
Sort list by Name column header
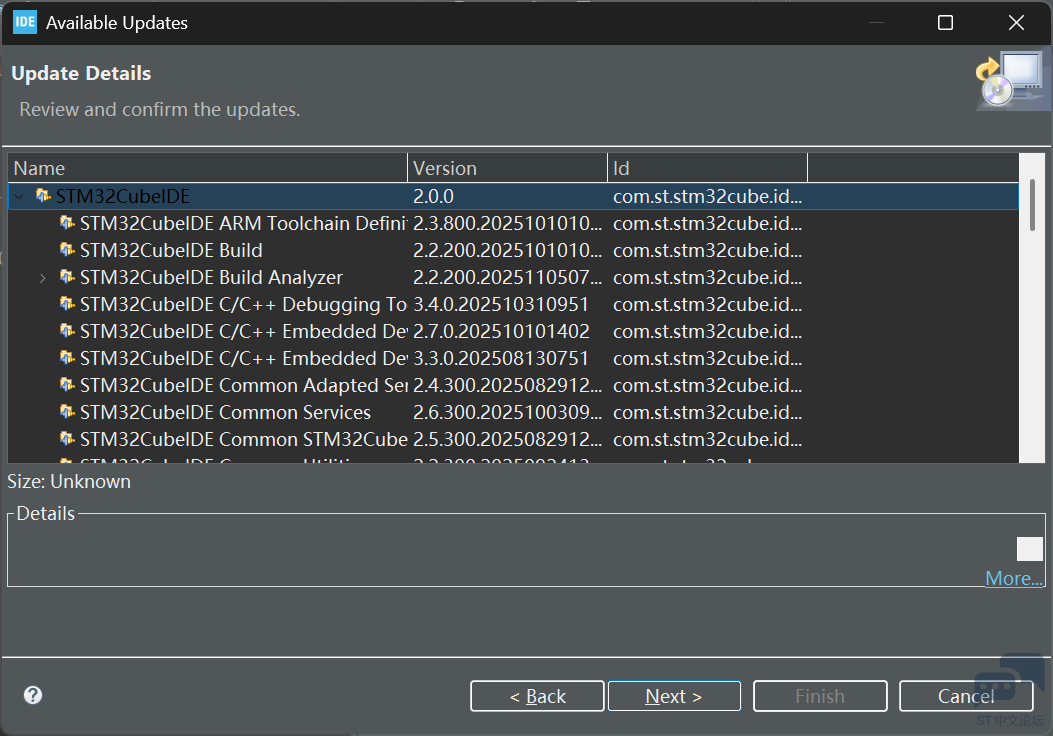(207, 168)
